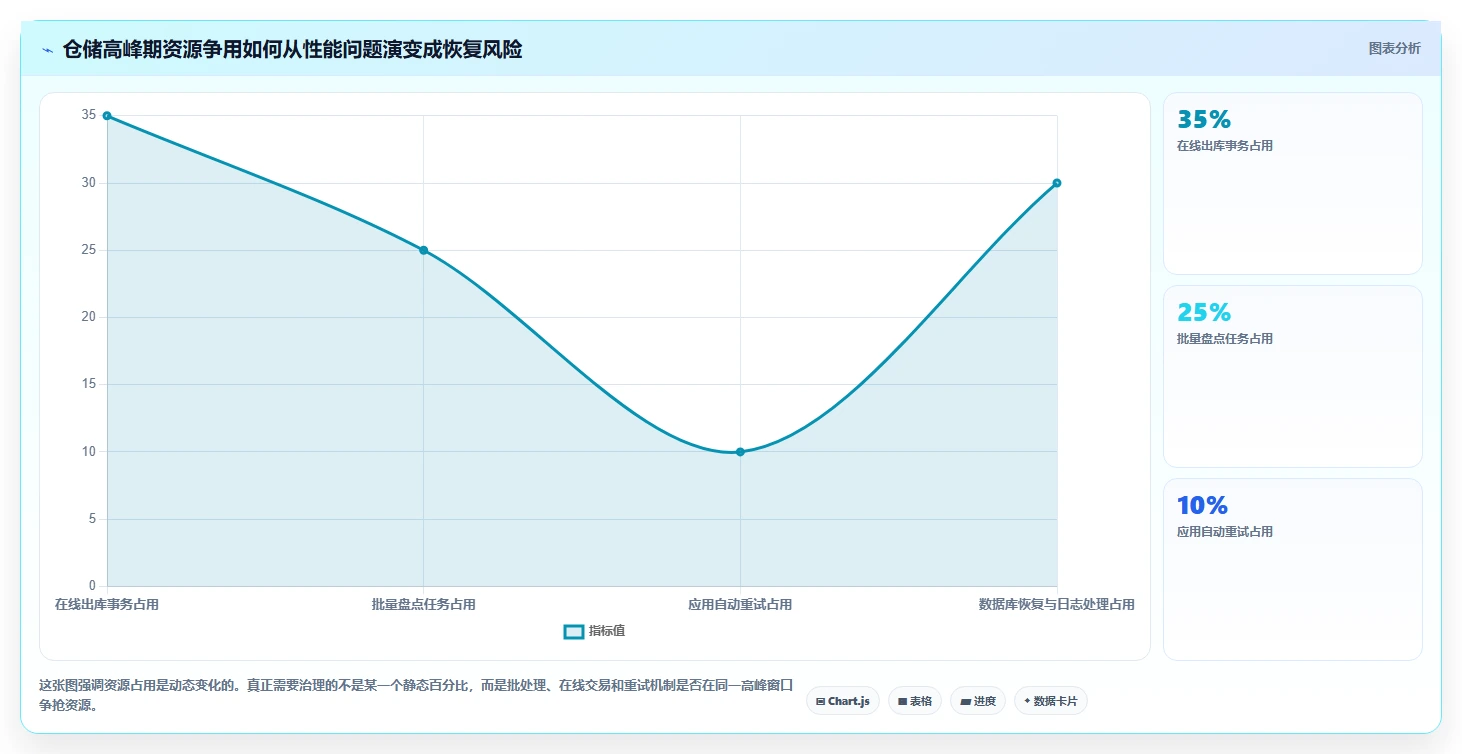Click the lightning icon beside the title
The width and height of the screenshot is (1462, 754).
coord(48,50)
